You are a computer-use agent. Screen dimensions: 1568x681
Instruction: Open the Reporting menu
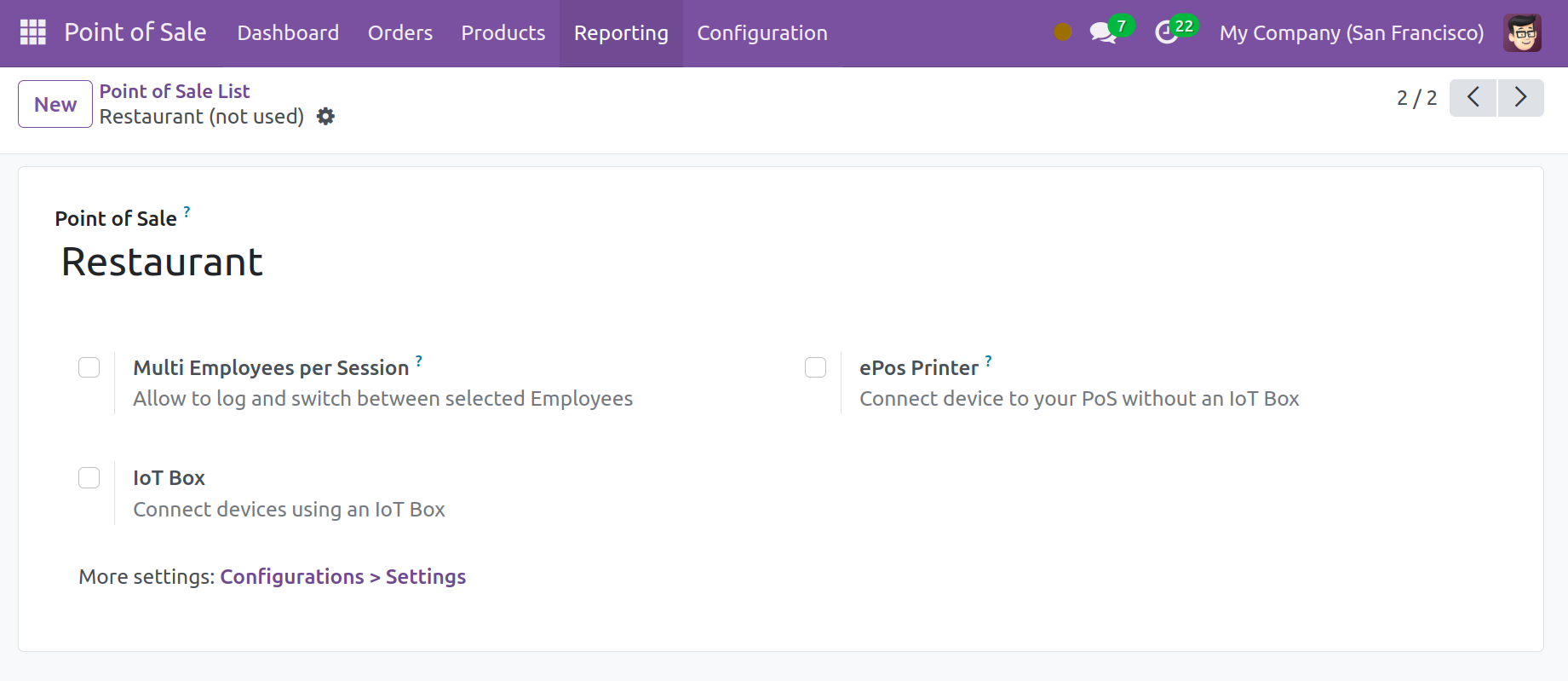(x=621, y=33)
